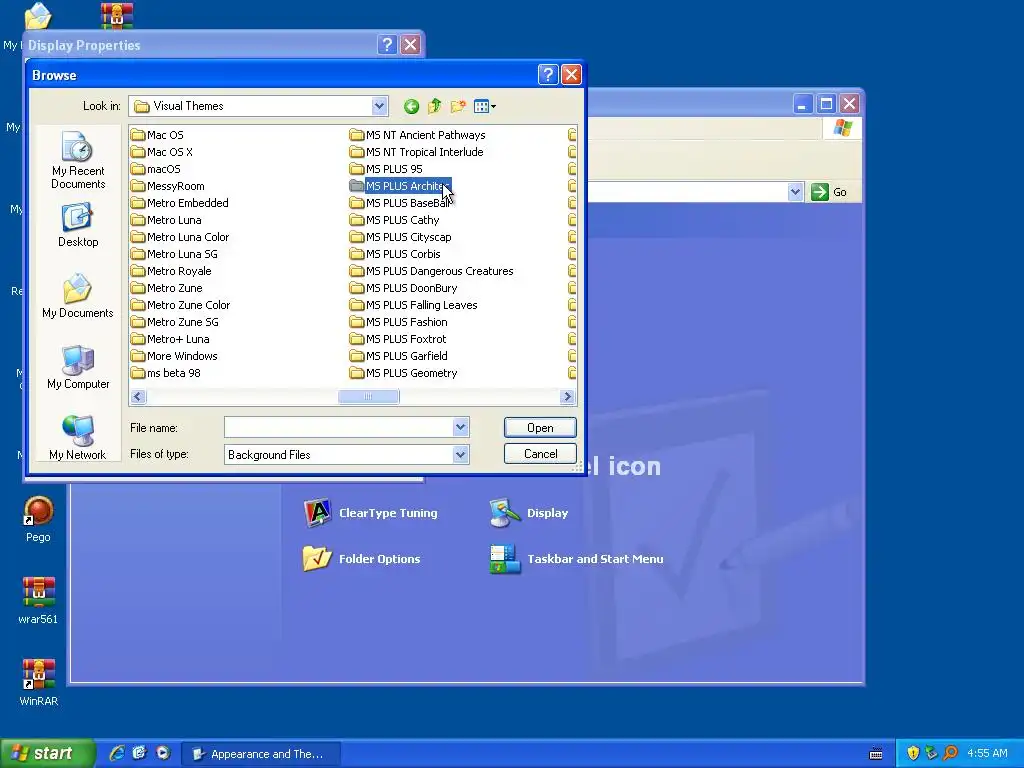Open the wrar561 desktop icon
The height and width of the screenshot is (768, 1024).
click(38, 601)
